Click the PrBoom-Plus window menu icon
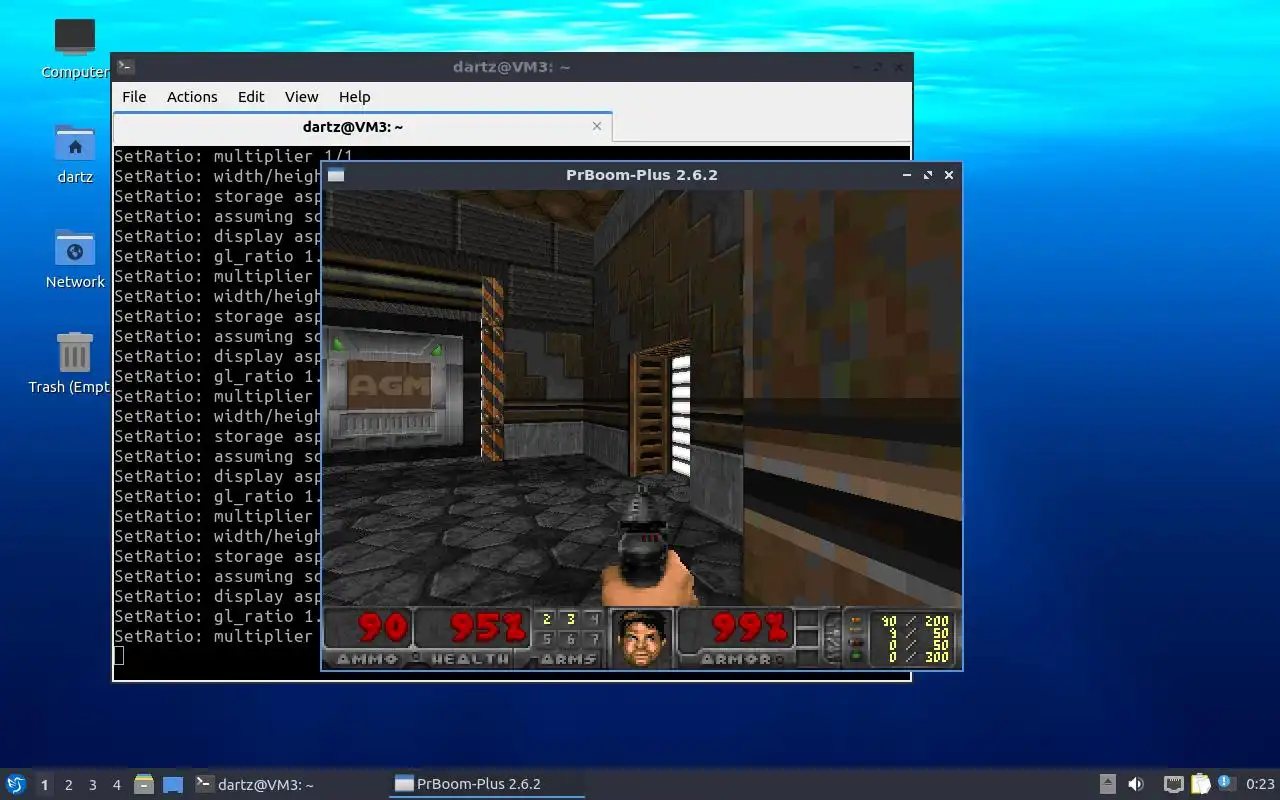This screenshot has width=1280, height=800. [336, 175]
